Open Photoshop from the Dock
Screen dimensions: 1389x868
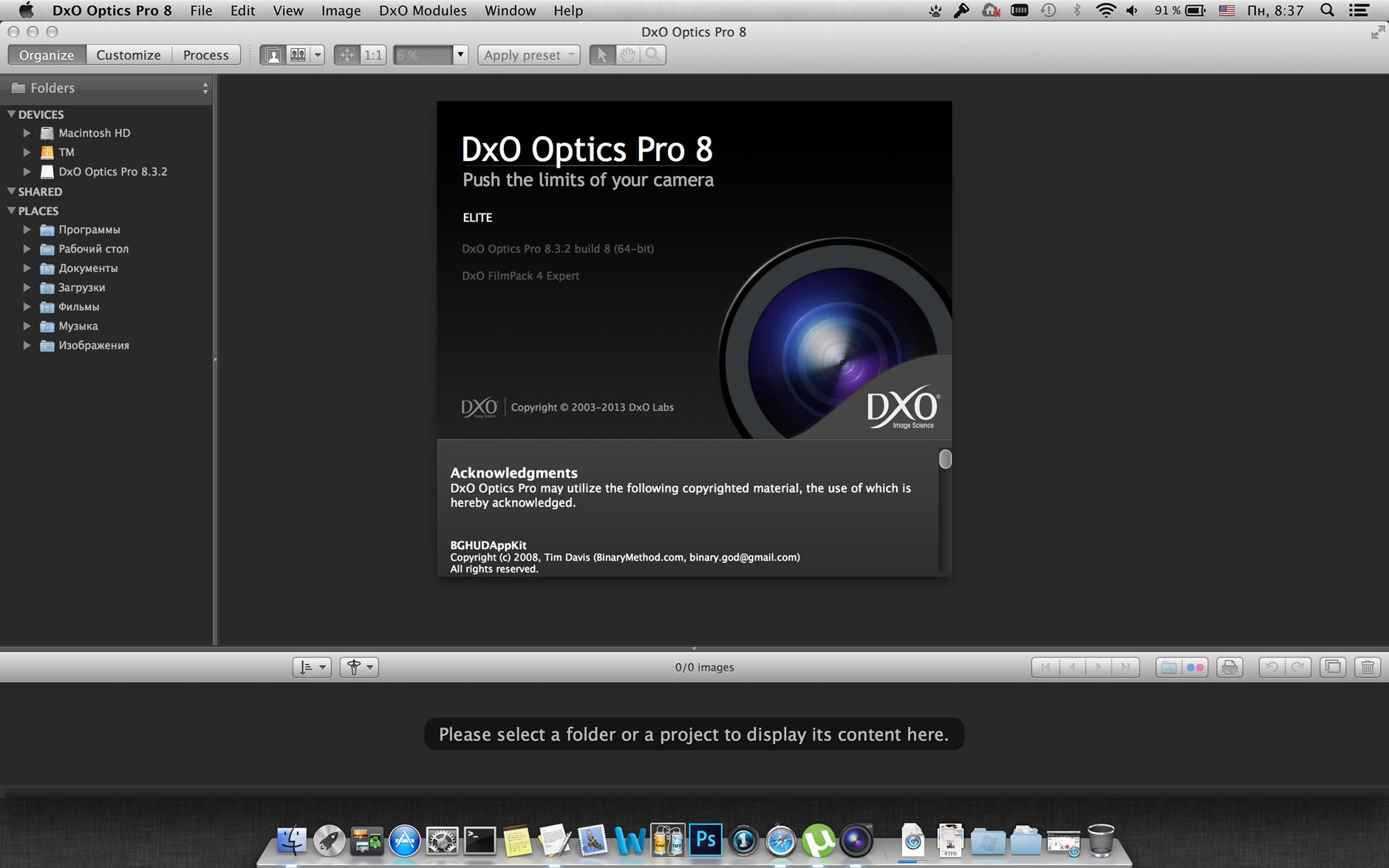[x=706, y=840]
